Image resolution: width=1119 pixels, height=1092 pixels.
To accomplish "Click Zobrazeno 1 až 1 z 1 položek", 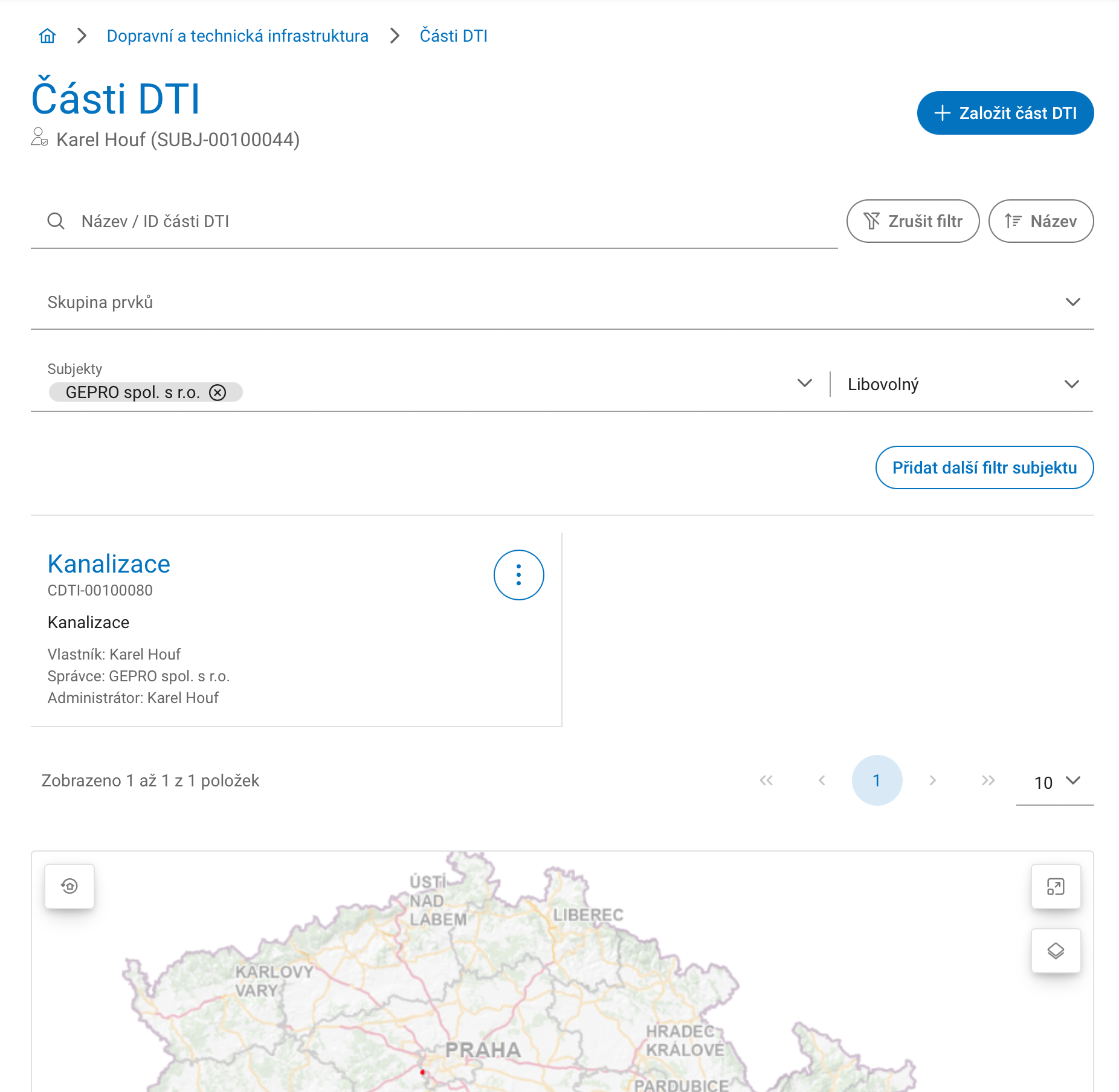I will (x=150, y=780).
